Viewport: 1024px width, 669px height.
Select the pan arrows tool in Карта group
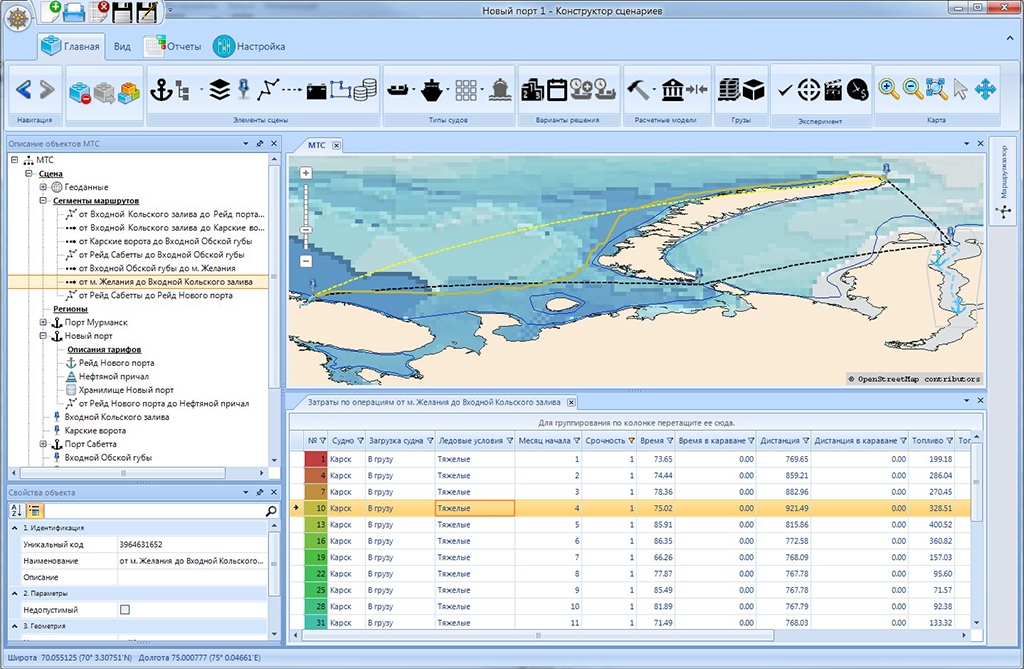[985, 89]
